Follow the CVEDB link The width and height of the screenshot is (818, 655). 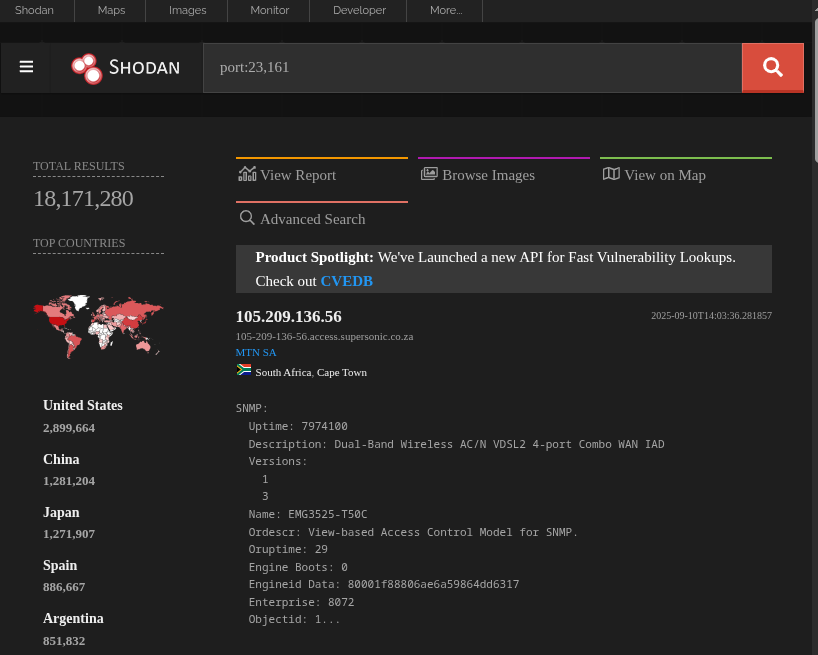click(x=346, y=281)
